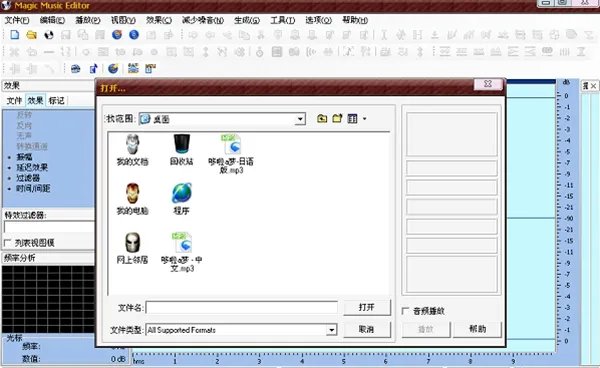Click the hms timeline ruler at bottom

click(343, 359)
